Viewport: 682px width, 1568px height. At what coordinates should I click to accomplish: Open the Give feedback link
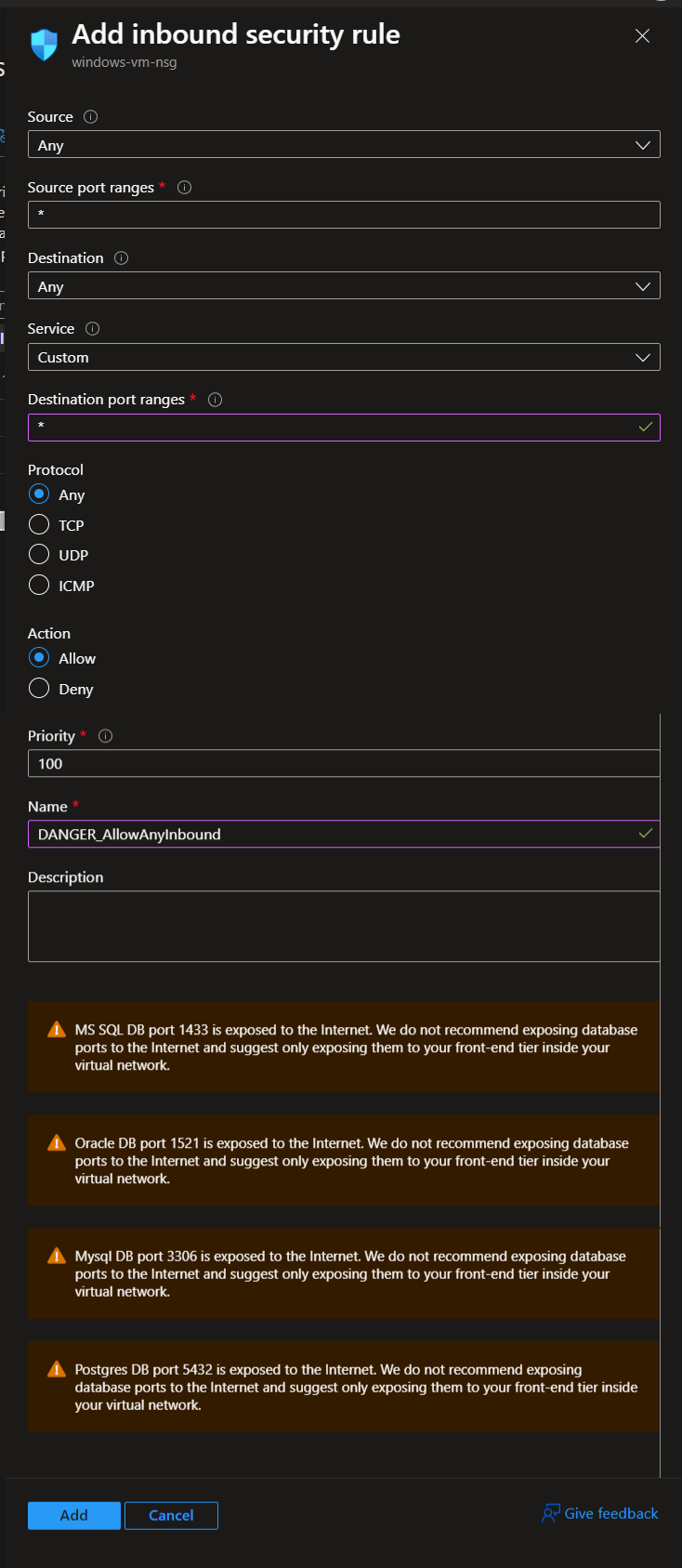click(x=610, y=1513)
